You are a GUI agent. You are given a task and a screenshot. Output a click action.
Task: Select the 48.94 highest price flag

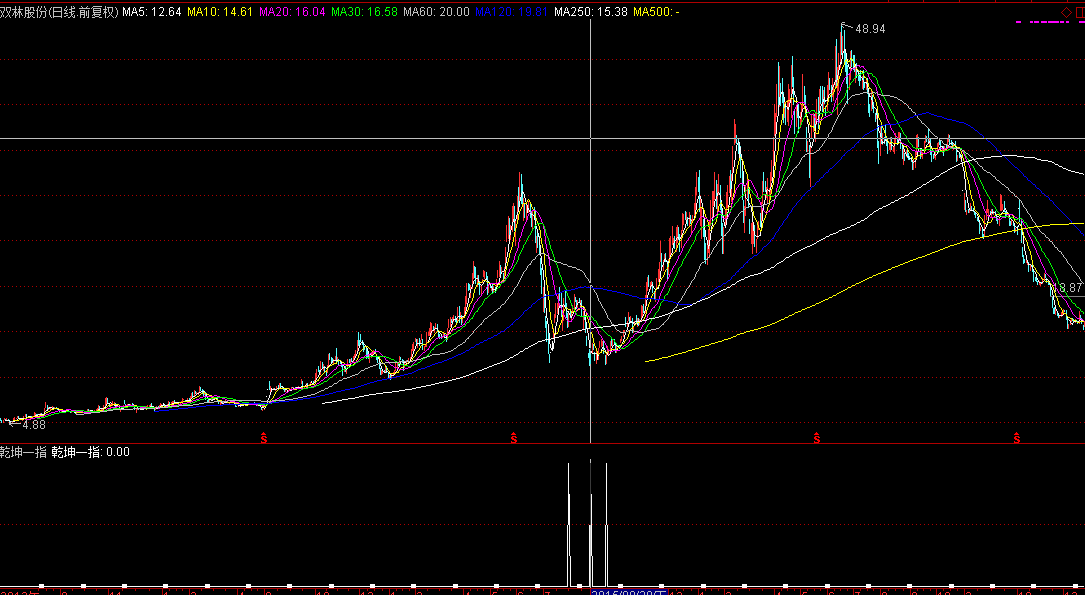pyautogui.click(x=869, y=30)
